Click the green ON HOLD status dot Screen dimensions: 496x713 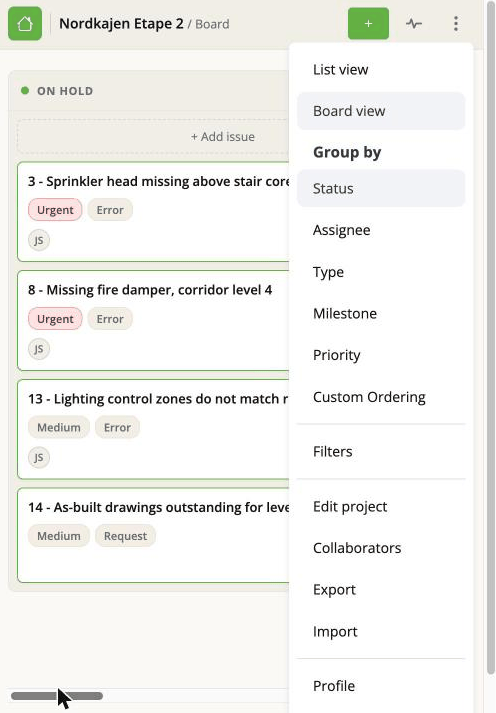coord(25,90)
